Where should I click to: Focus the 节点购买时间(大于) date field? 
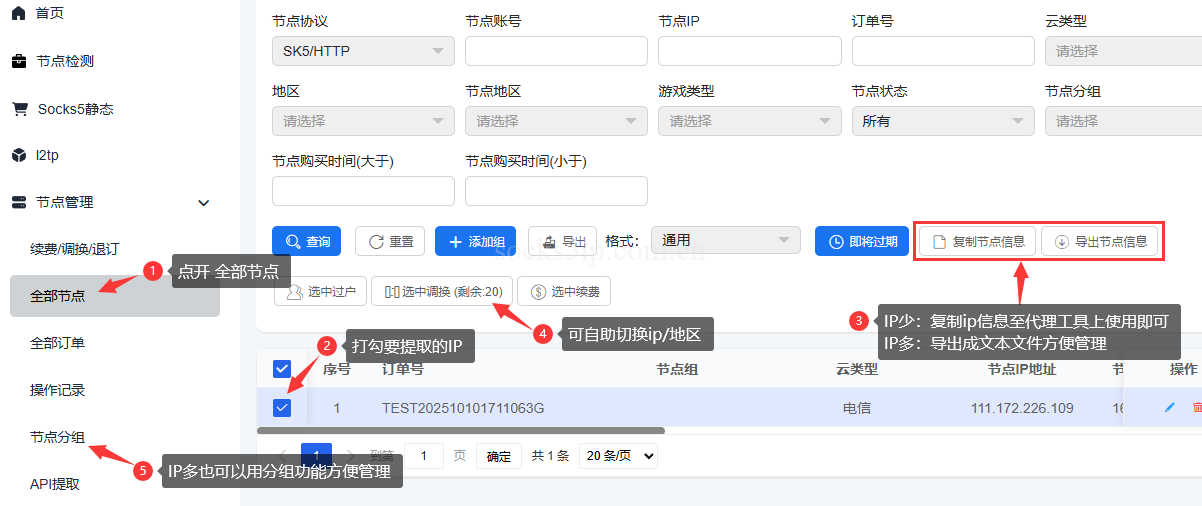pyautogui.click(x=363, y=191)
